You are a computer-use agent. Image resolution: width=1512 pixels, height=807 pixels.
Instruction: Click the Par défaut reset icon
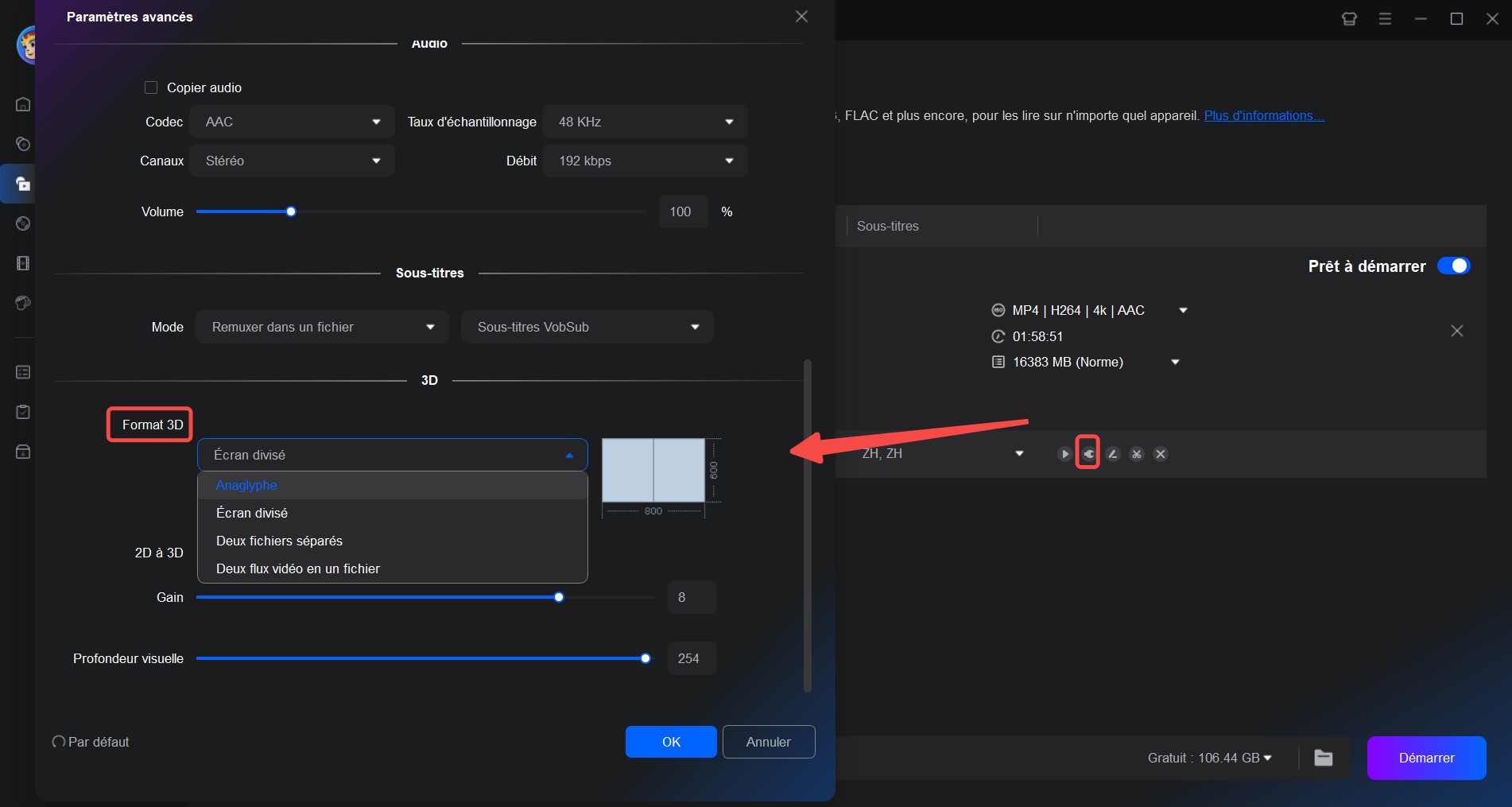tap(59, 742)
